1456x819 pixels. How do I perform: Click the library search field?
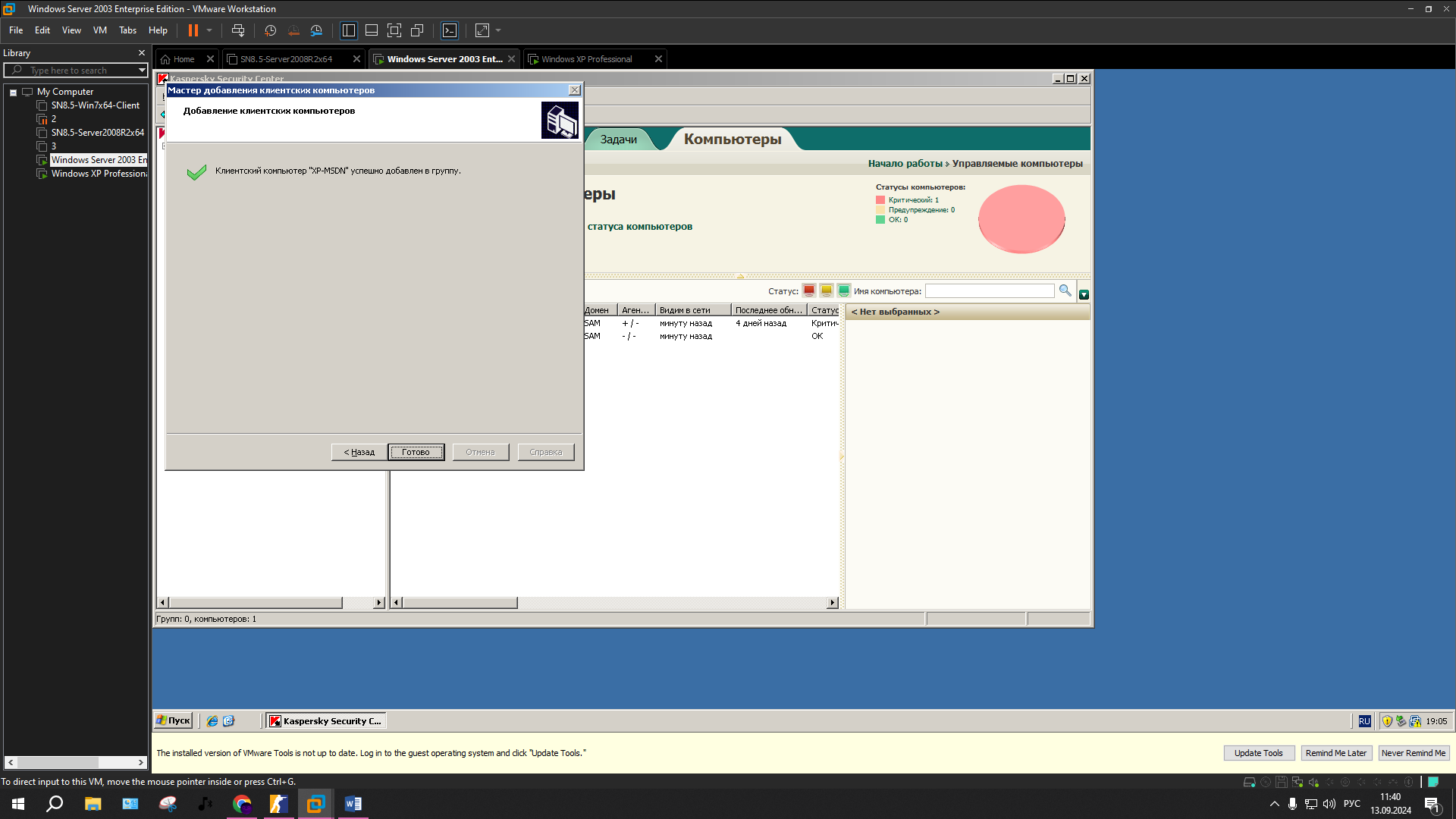(x=76, y=71)
